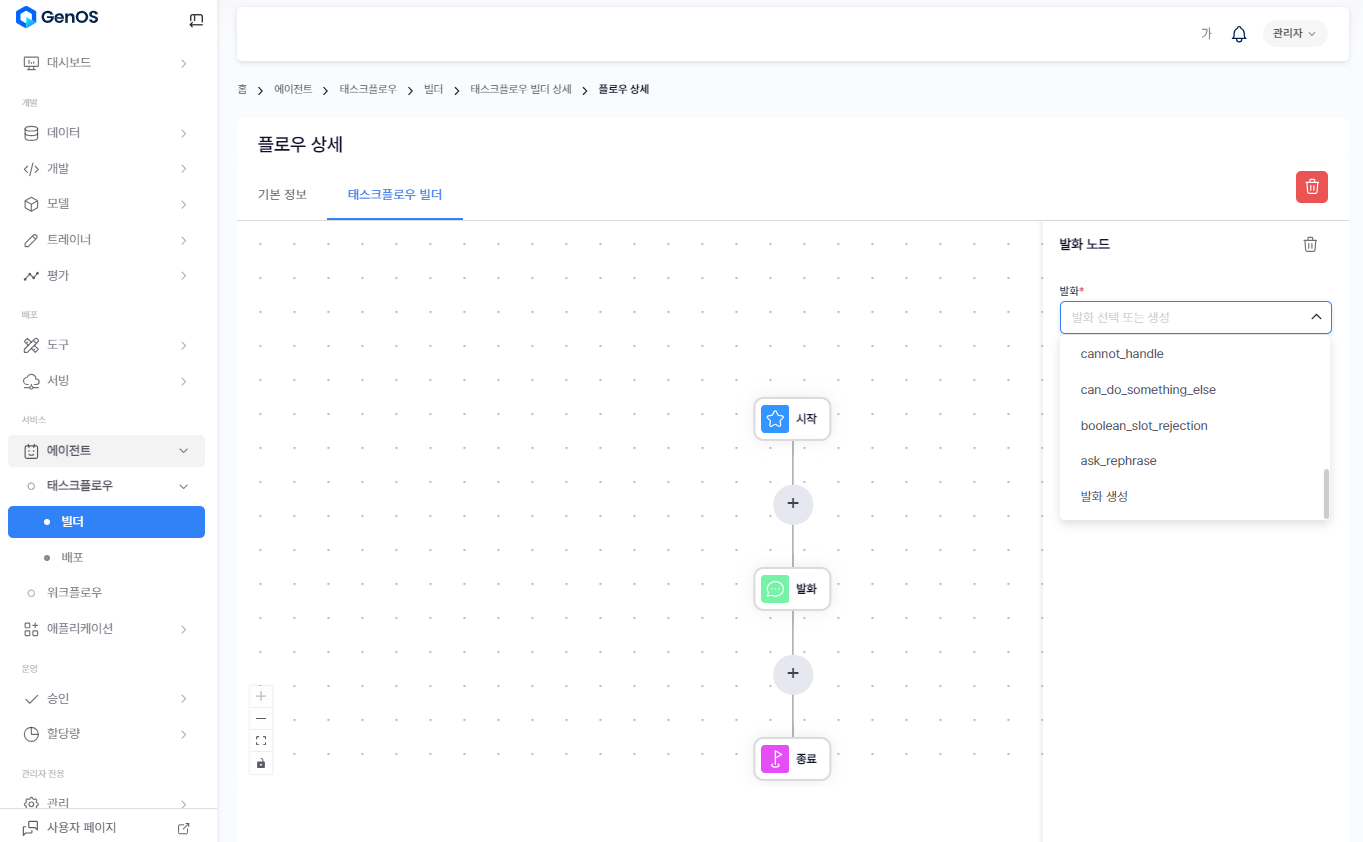Add a node below the 시작 node
Viewport: 1363px width, 842px height.
click(792, 504)
